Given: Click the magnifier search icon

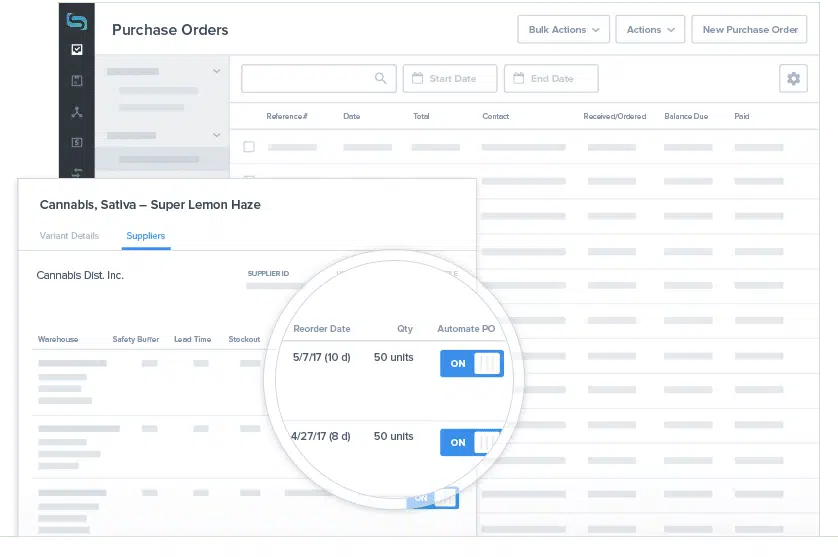Looking at the screenshot, I should point(380,79).
